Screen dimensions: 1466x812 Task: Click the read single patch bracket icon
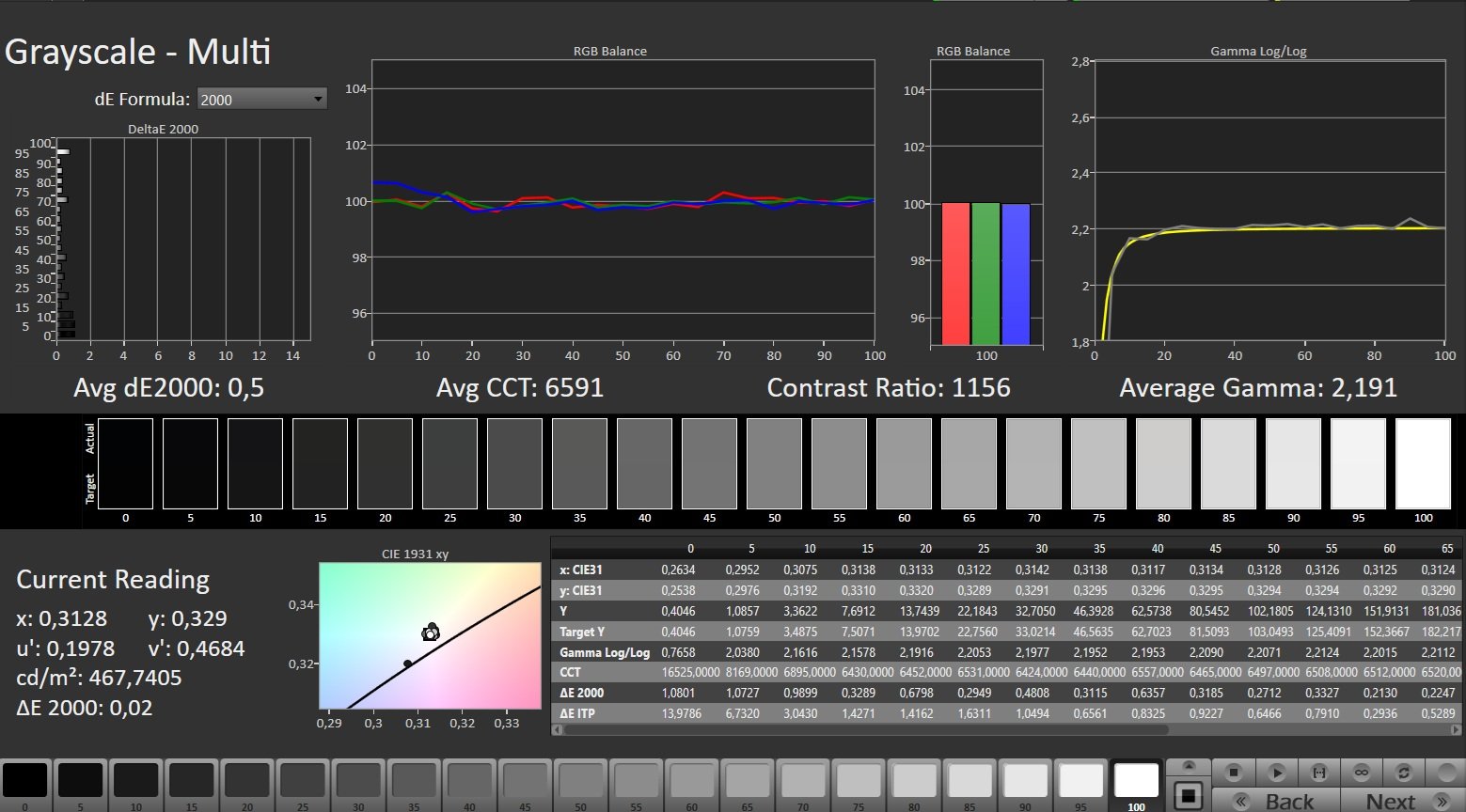pyautogui.click(x=1318, y=773)
